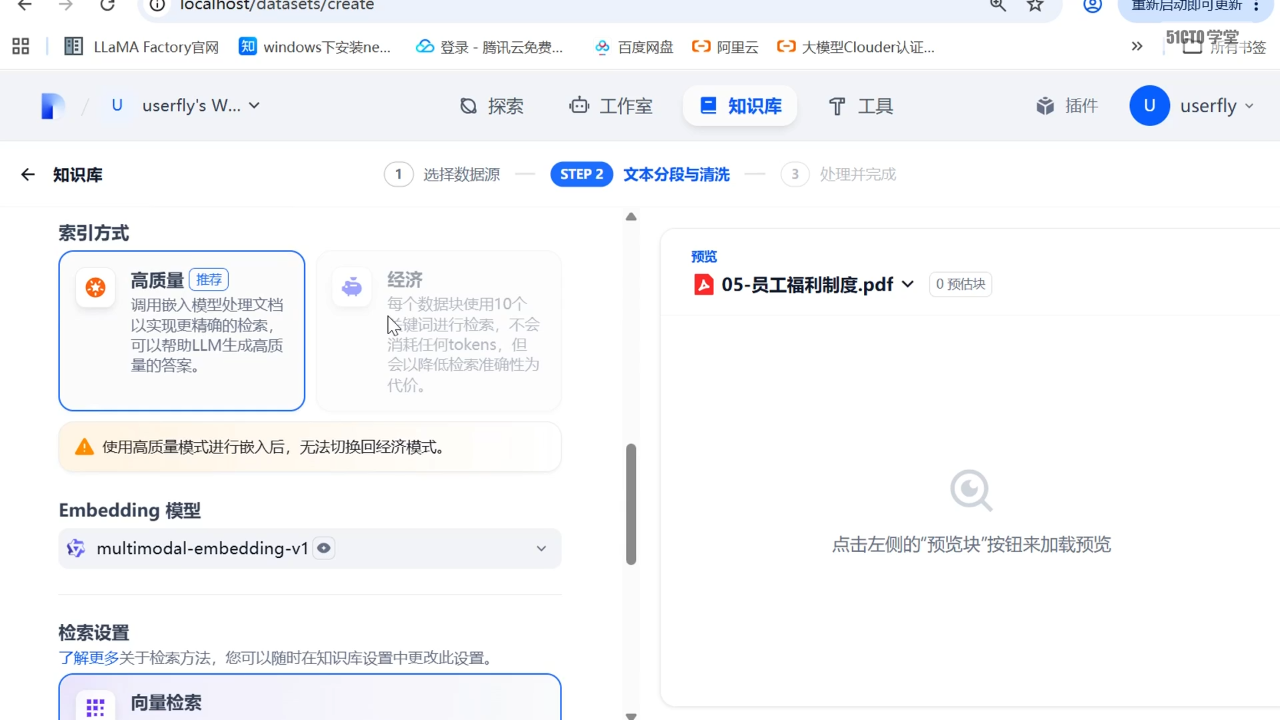Open the multimodal-embedding-v1 model dropdown
The width and height of the screenshot is (1280, 720).
[x=310, y=548]
